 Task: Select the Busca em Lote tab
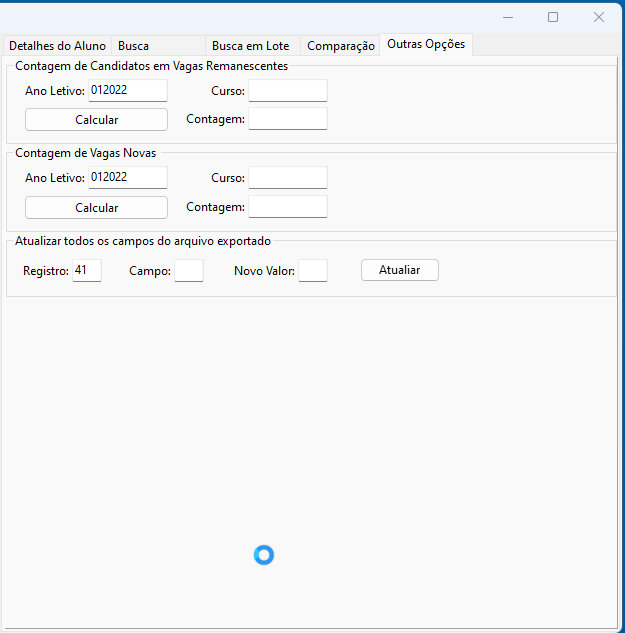(x=250, y=46)
